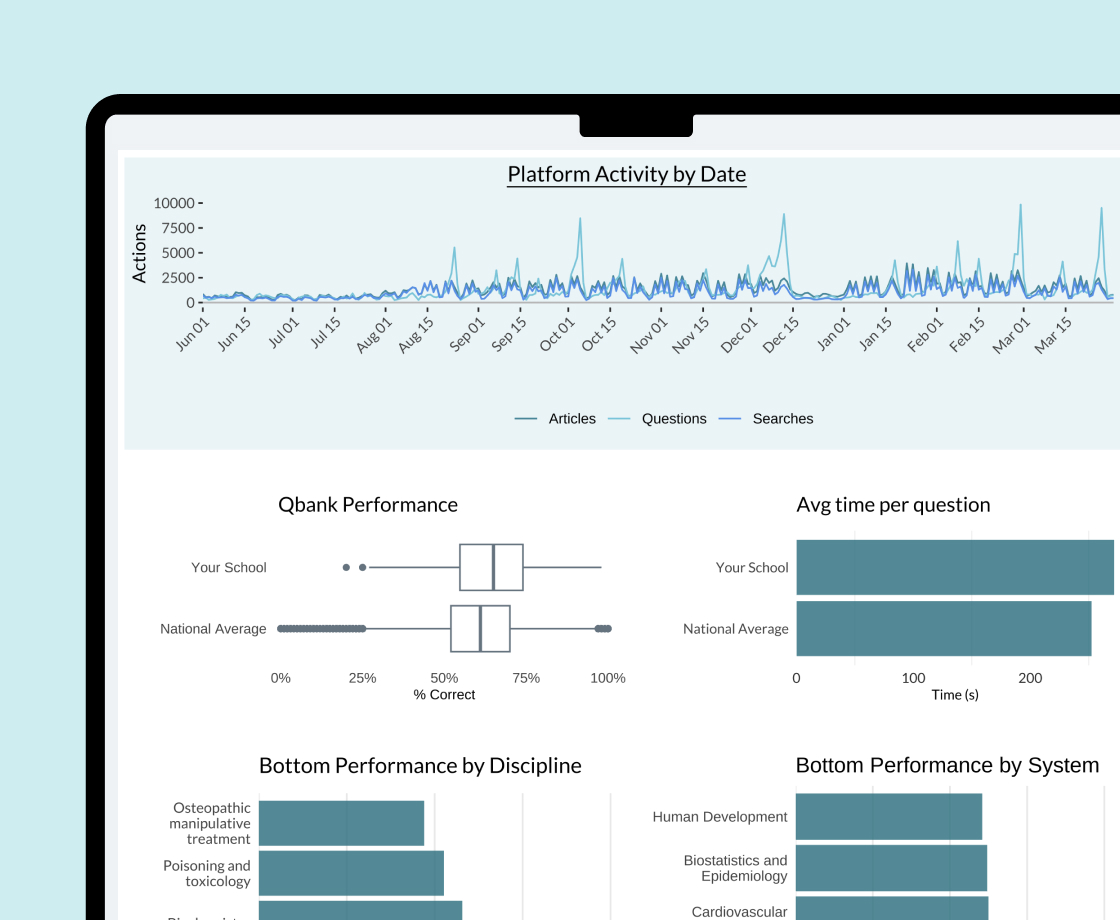Click the Sep 01 axis label
Viewport: 1120px width, 920px height.
click(x=466, y=334)
